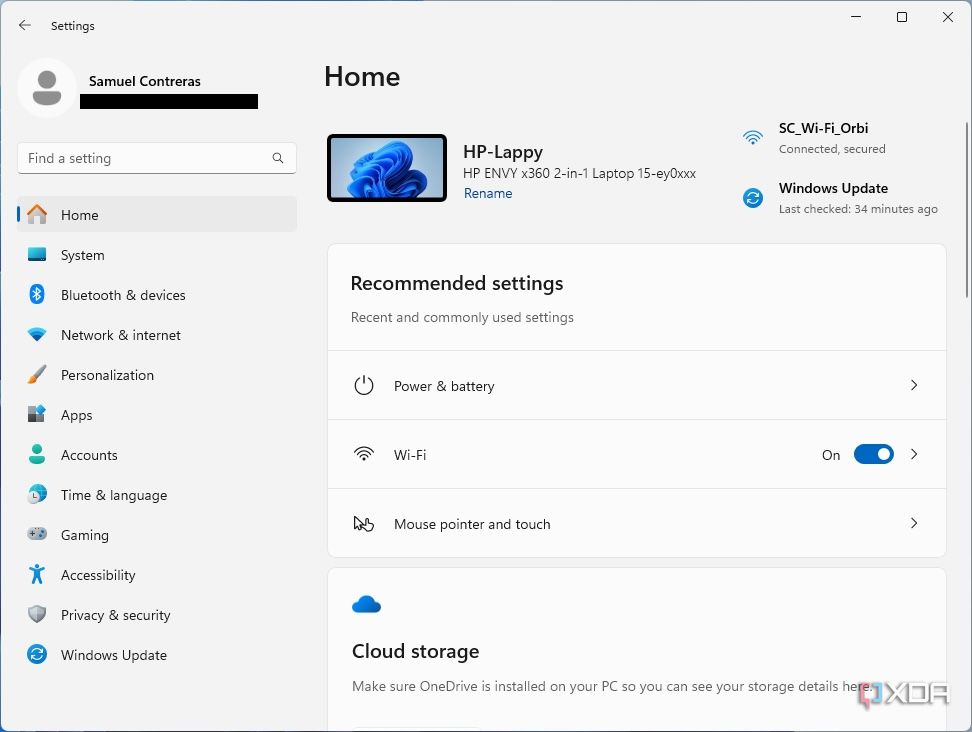The height and width of the screenshot is (732, 972).
Task: Turn off the Wi-Fi toggle switch
Action: 873,454
